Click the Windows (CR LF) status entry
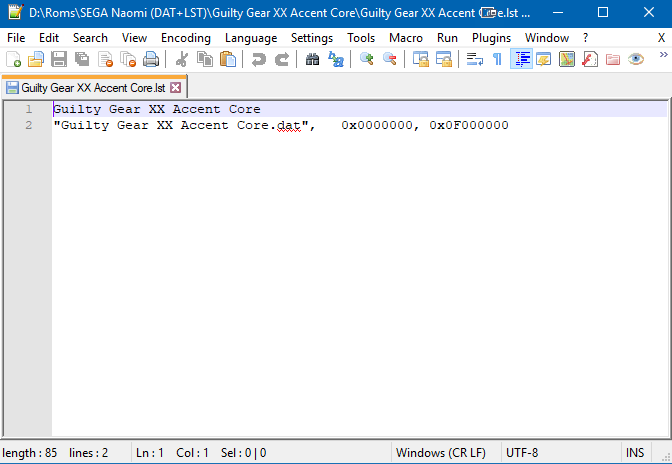The height and width of the screenshot is (464, 672). [x=441, y=453]
